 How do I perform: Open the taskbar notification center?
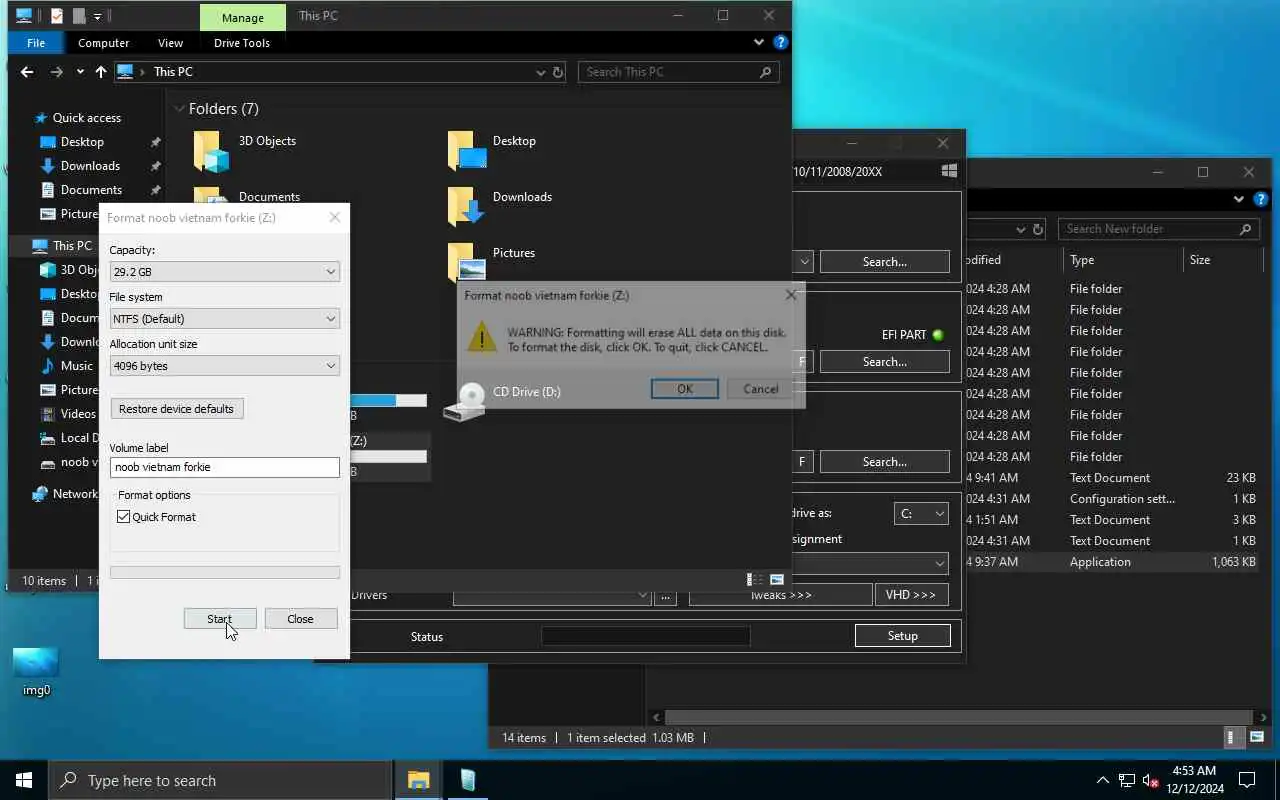1247,780
